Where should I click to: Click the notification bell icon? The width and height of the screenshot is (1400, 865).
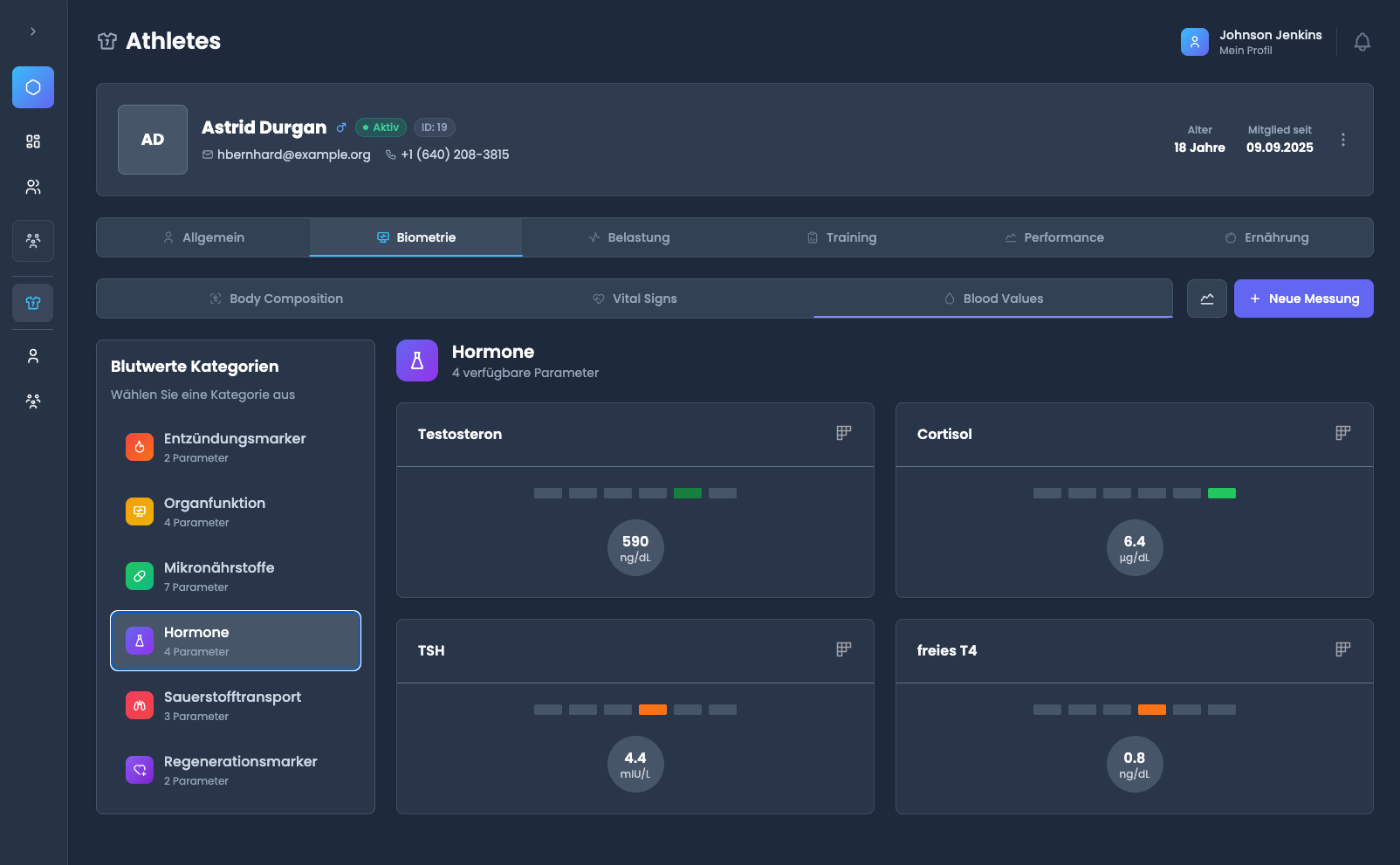tap(1362, 42)
